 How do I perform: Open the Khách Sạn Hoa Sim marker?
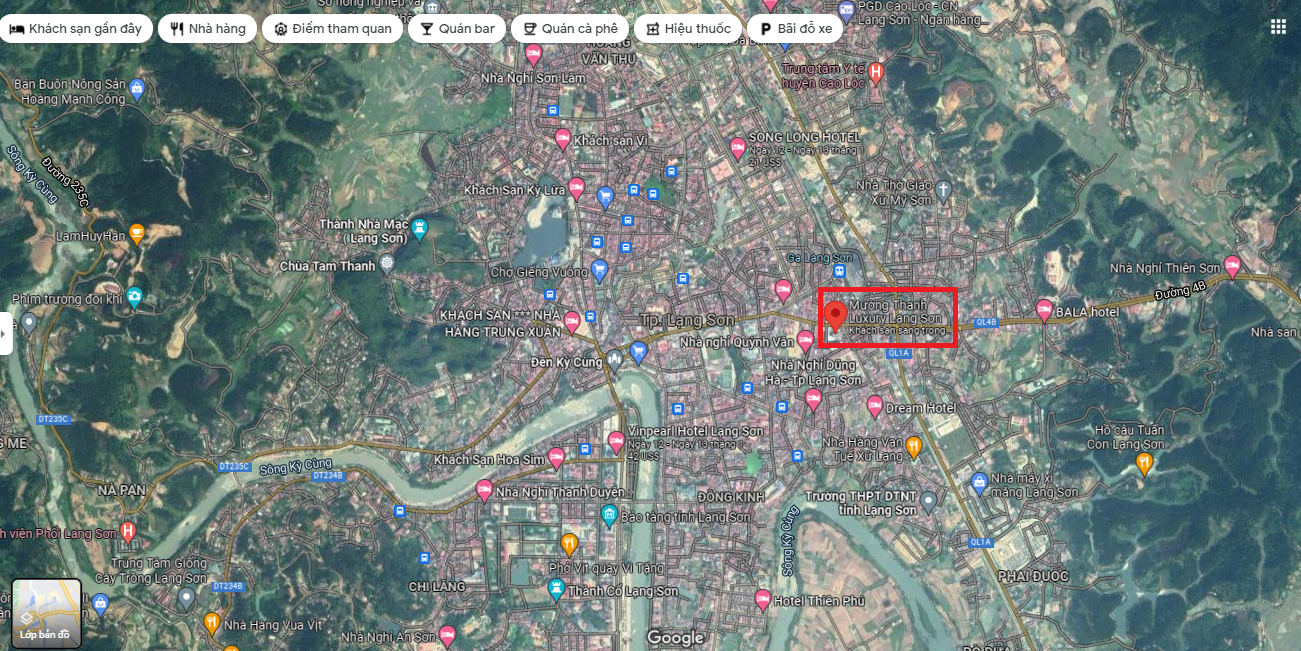[557, 458]
